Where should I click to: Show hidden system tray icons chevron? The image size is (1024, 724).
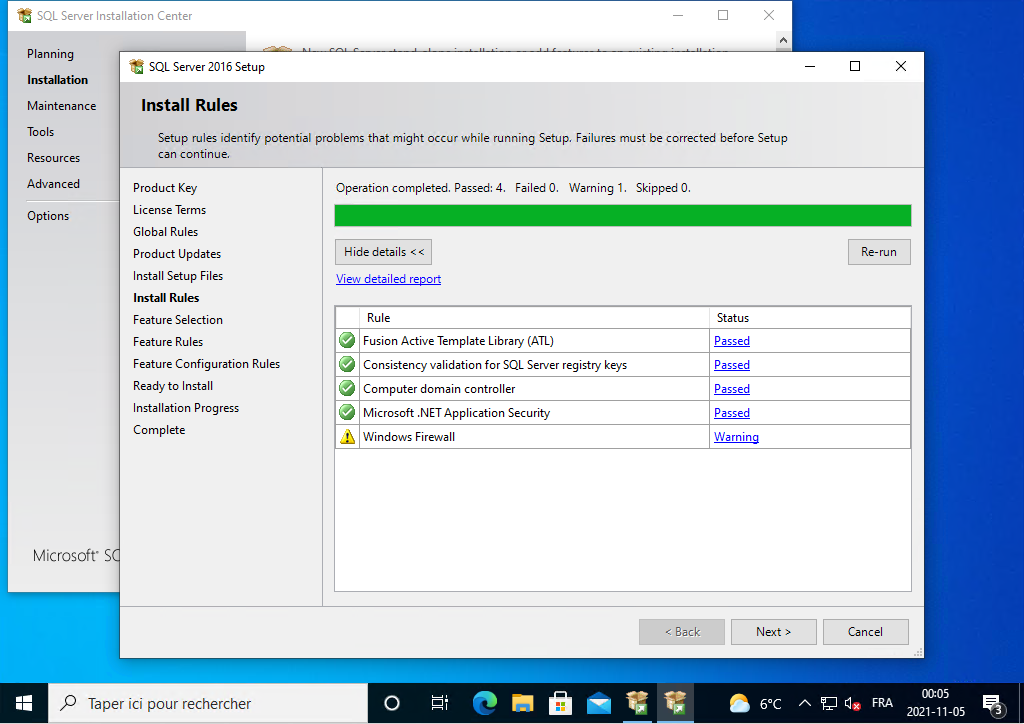pos(804,703)
